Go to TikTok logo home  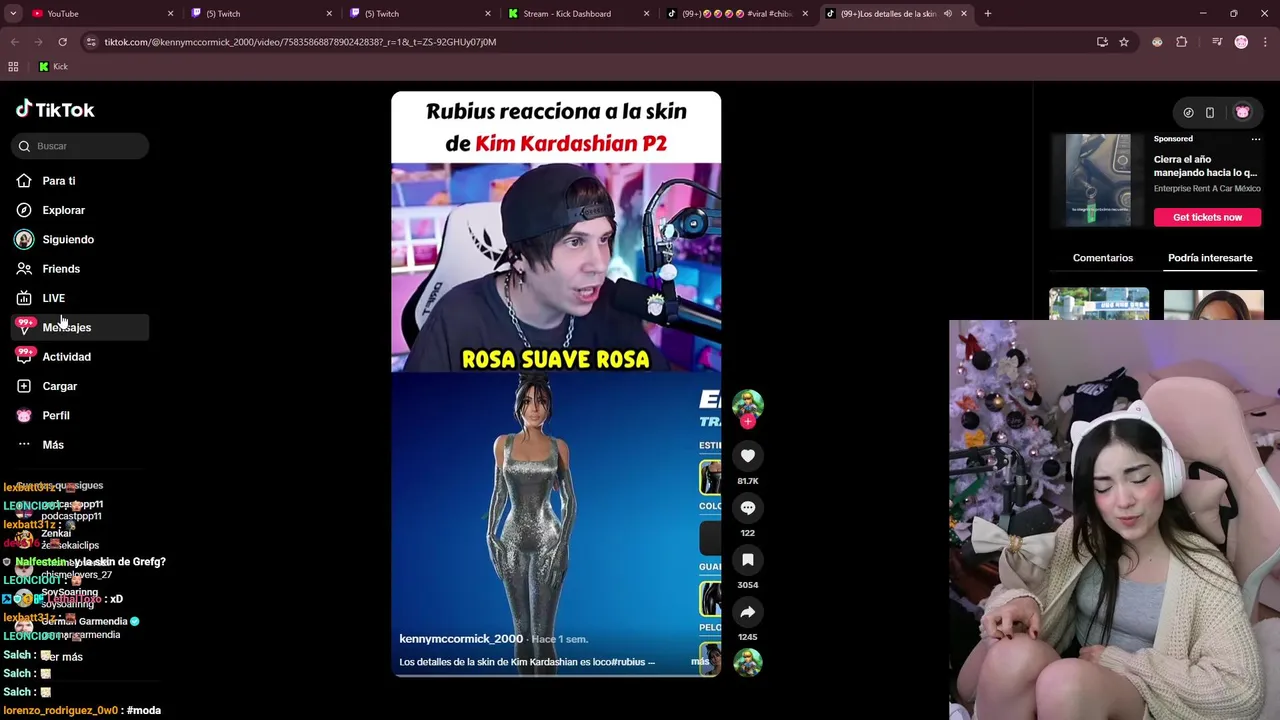(55, 109)
